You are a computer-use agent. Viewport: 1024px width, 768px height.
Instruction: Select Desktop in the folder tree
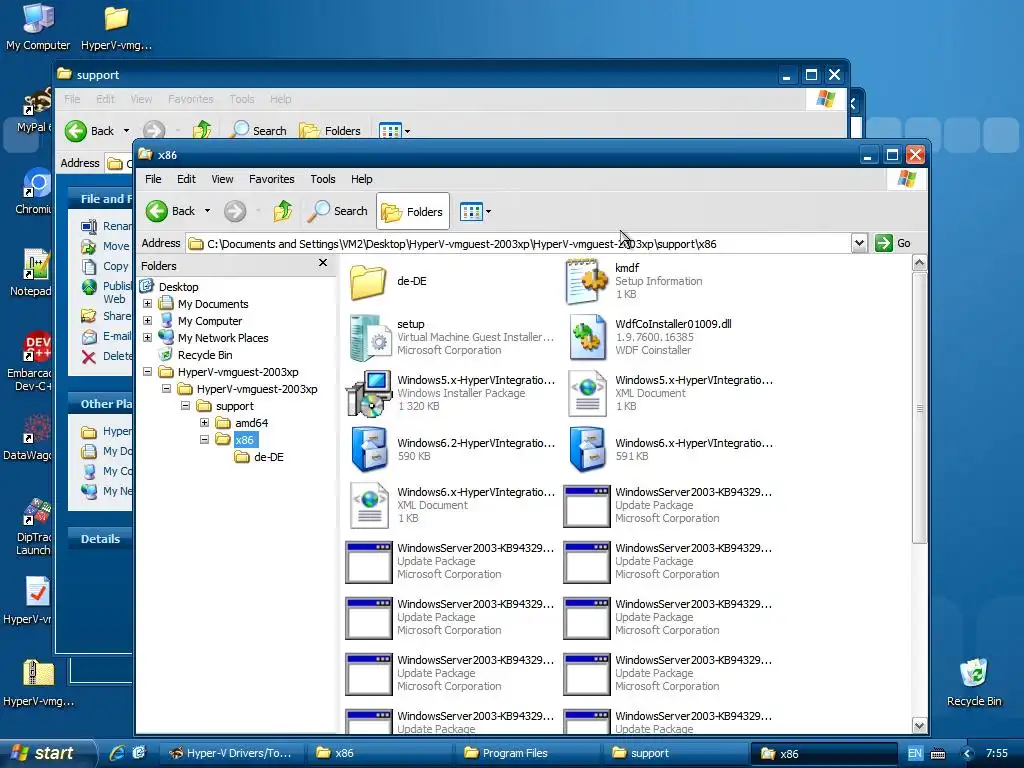(x=178, y=287)
